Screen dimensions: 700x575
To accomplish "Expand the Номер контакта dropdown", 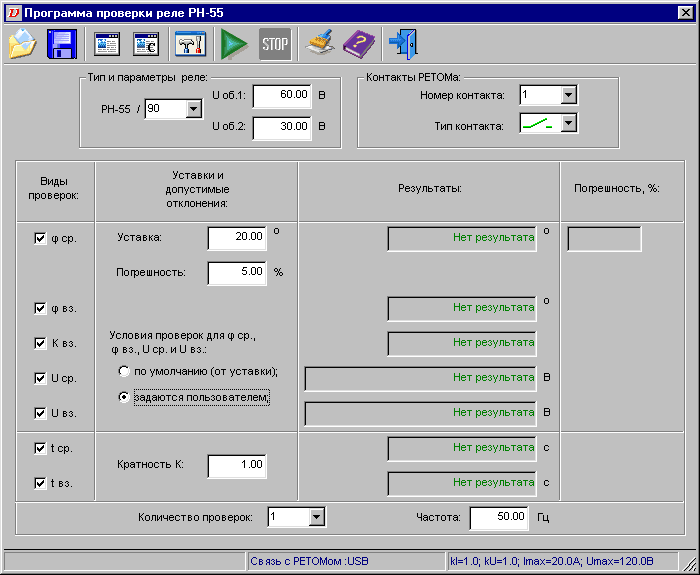I will [x=568, y=95].
